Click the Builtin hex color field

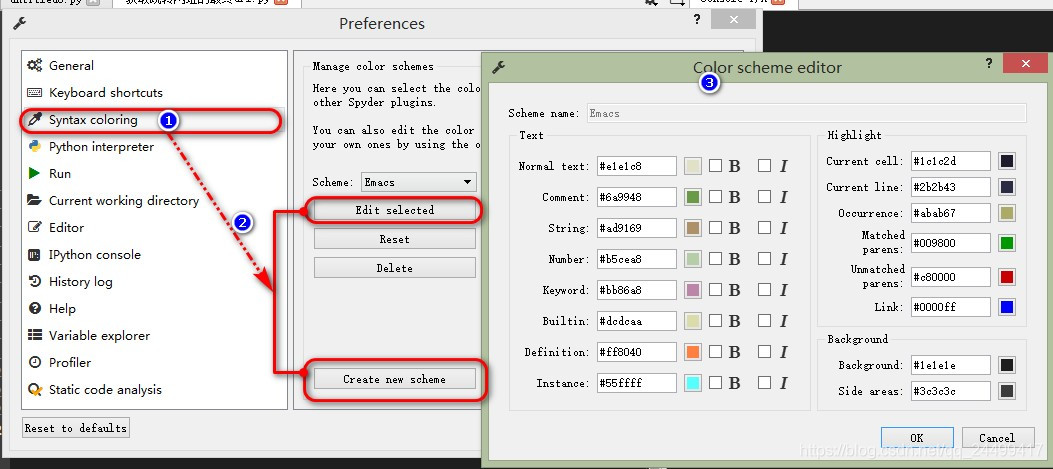(637, 321)
